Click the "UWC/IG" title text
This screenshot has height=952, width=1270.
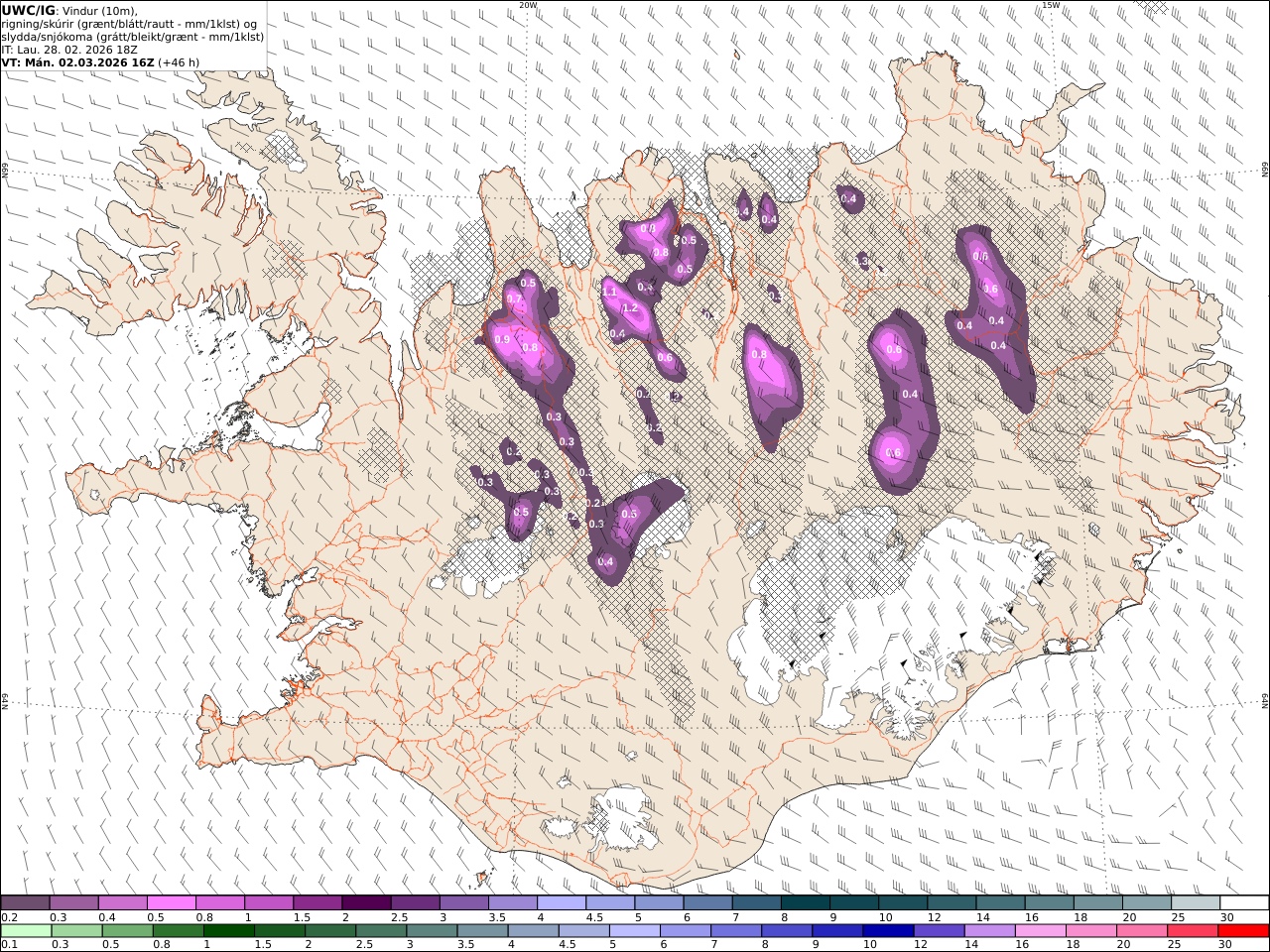[x=28, y=10]
